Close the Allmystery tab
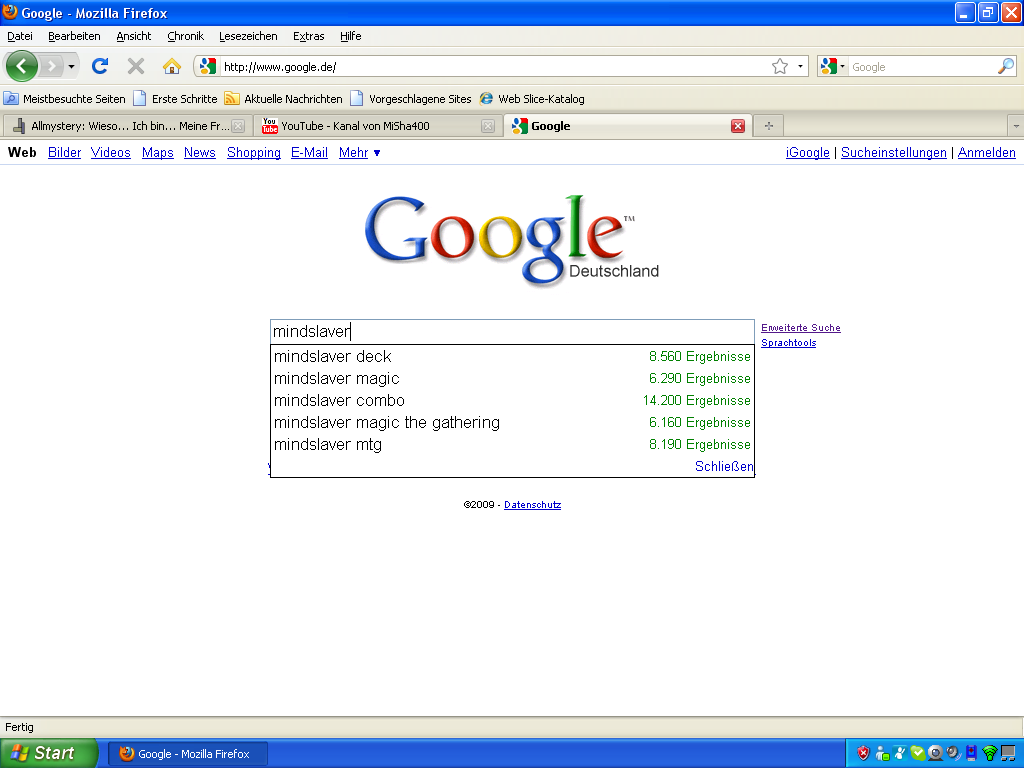Screen dimensions: 1024x768 coord(238,126)
